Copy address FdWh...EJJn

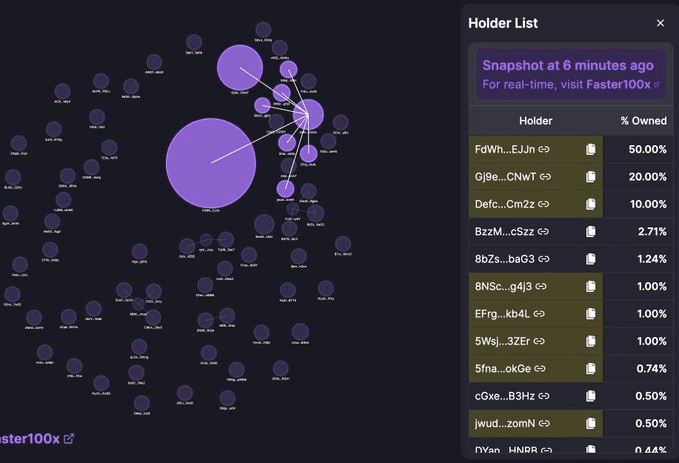pyautogui.click(x=591, y=149)
